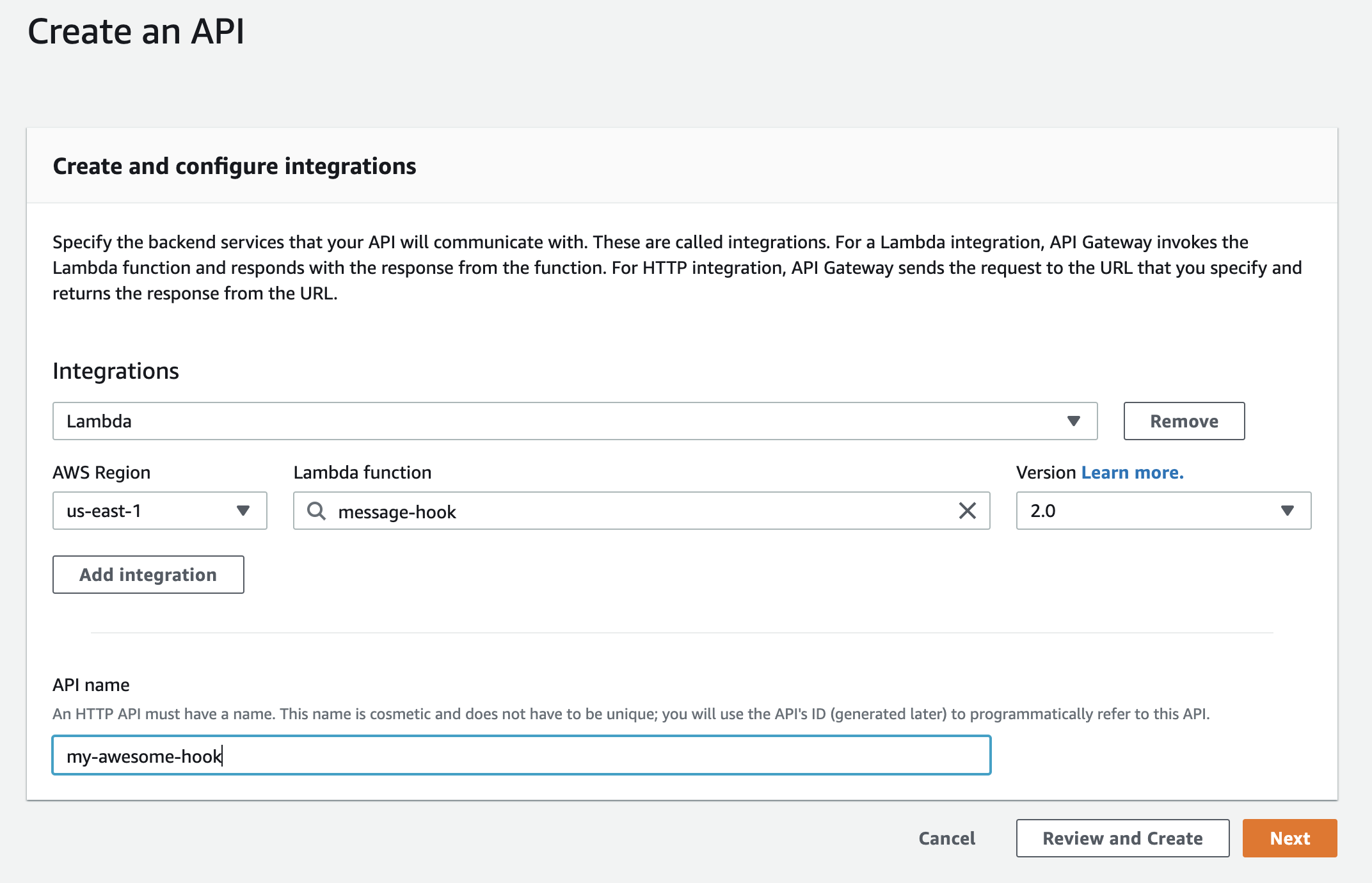Click the search magnifier icon in Lambda function
This screenshot has width=1372, height=883.
(316, 511)
